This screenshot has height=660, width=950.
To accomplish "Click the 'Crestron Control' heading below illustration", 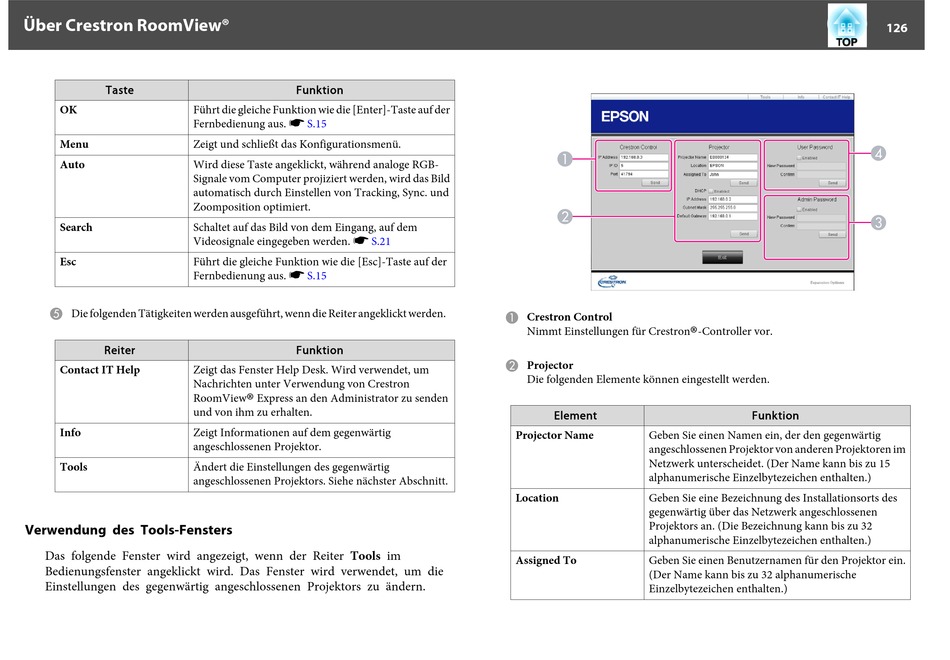I will click(x=569, y=317).
